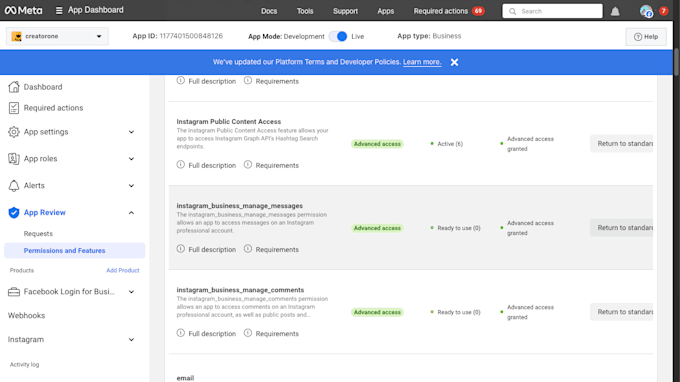Click App ID number 1177401500848126
The height and width of the screenshot is (382, 680).
coord(191,36)
